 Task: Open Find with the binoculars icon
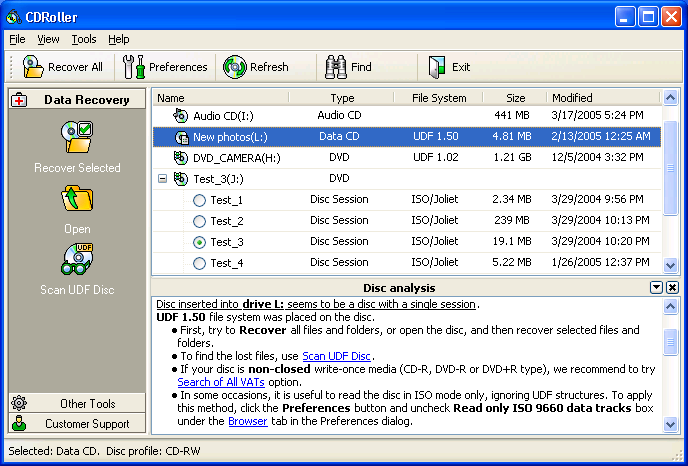click(336, 67)
